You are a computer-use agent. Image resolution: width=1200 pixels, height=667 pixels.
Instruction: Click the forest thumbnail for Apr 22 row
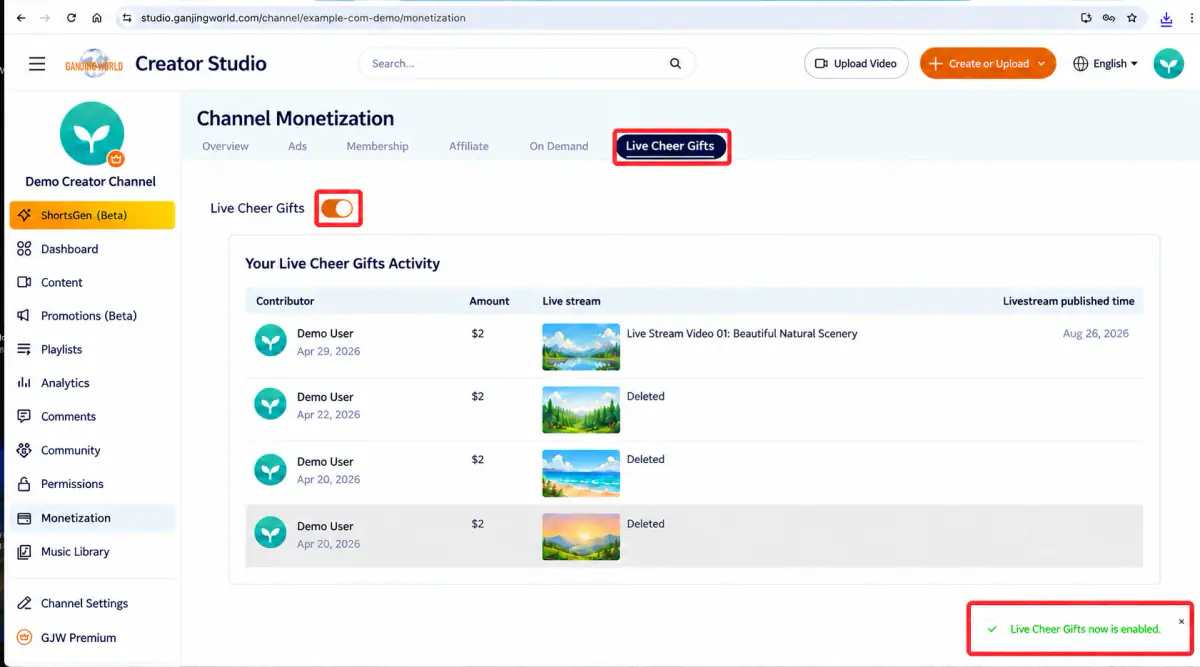click(581, 410)
